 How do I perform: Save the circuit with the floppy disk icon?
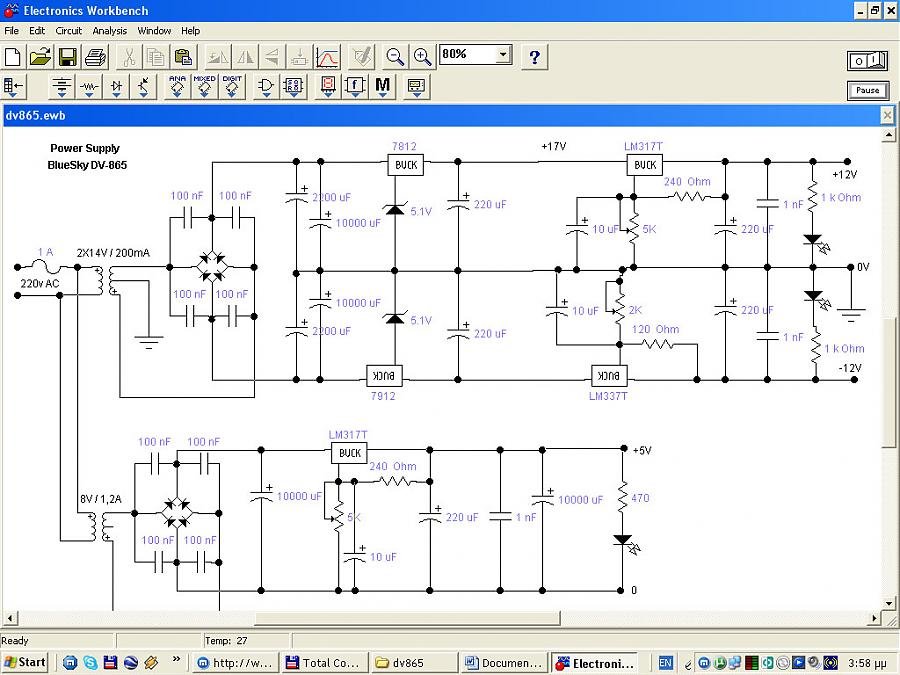(x=68, y=57)
